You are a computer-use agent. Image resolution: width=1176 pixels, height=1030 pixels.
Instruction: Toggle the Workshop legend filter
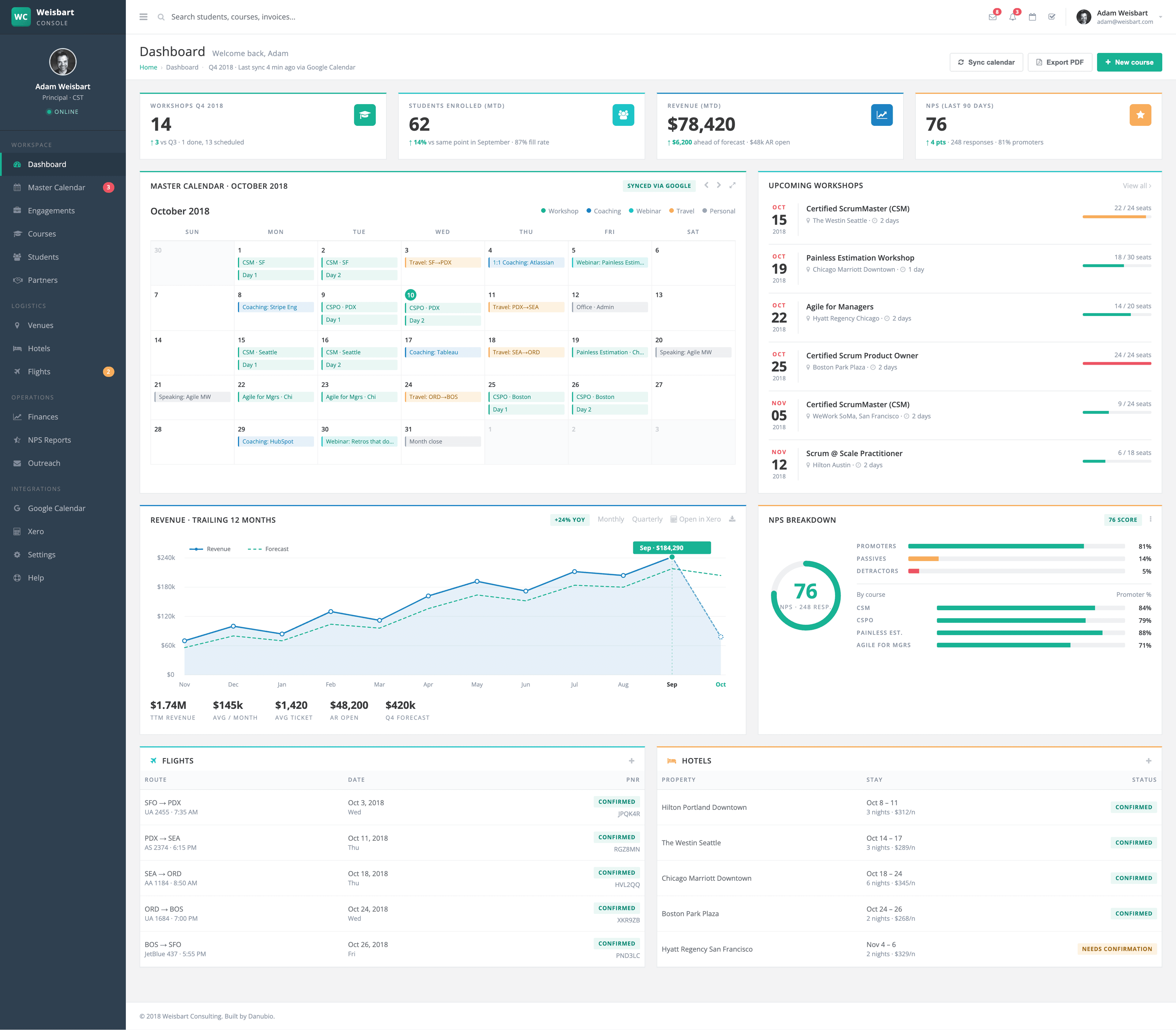559,211
